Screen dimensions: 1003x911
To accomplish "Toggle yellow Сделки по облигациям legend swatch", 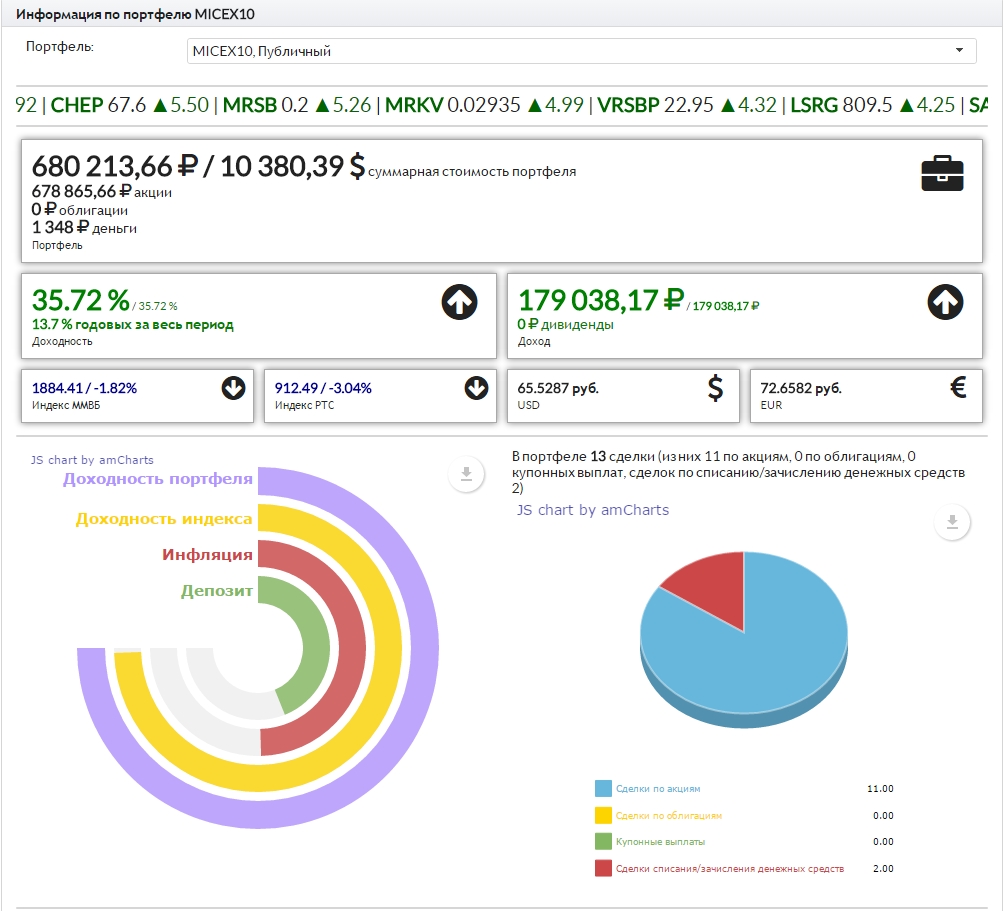I will coord(603,815).
